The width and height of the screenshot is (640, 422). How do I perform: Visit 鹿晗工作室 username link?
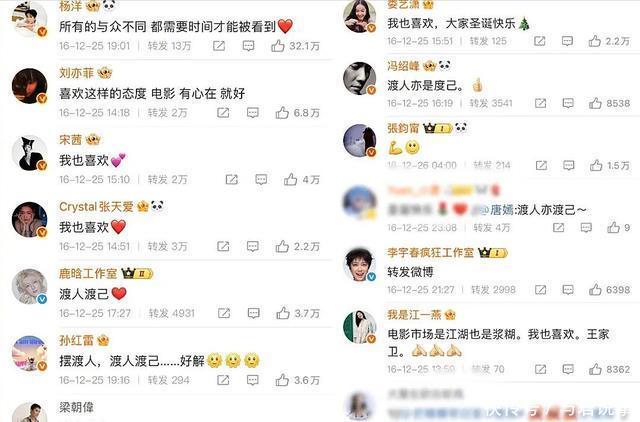pyautogui.click(x=88, y=273)
